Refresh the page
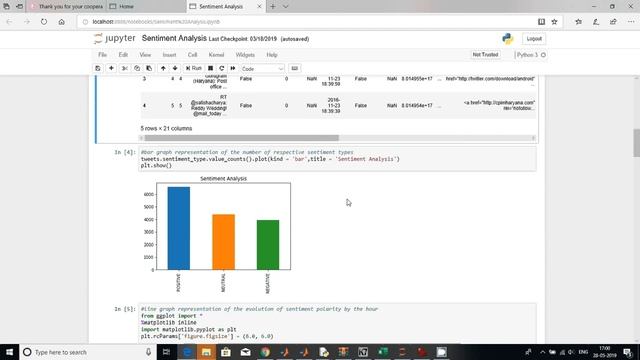 pos(44,22)
